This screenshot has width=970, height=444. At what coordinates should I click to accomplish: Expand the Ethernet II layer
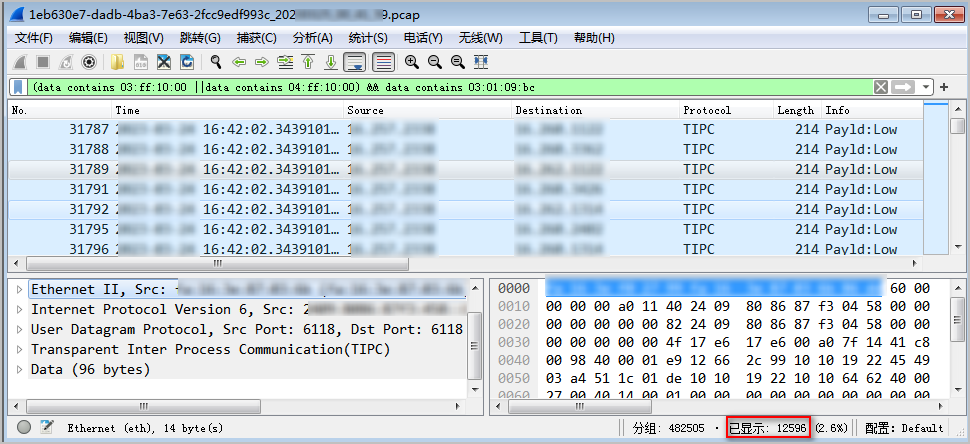(x=19, y=289)
